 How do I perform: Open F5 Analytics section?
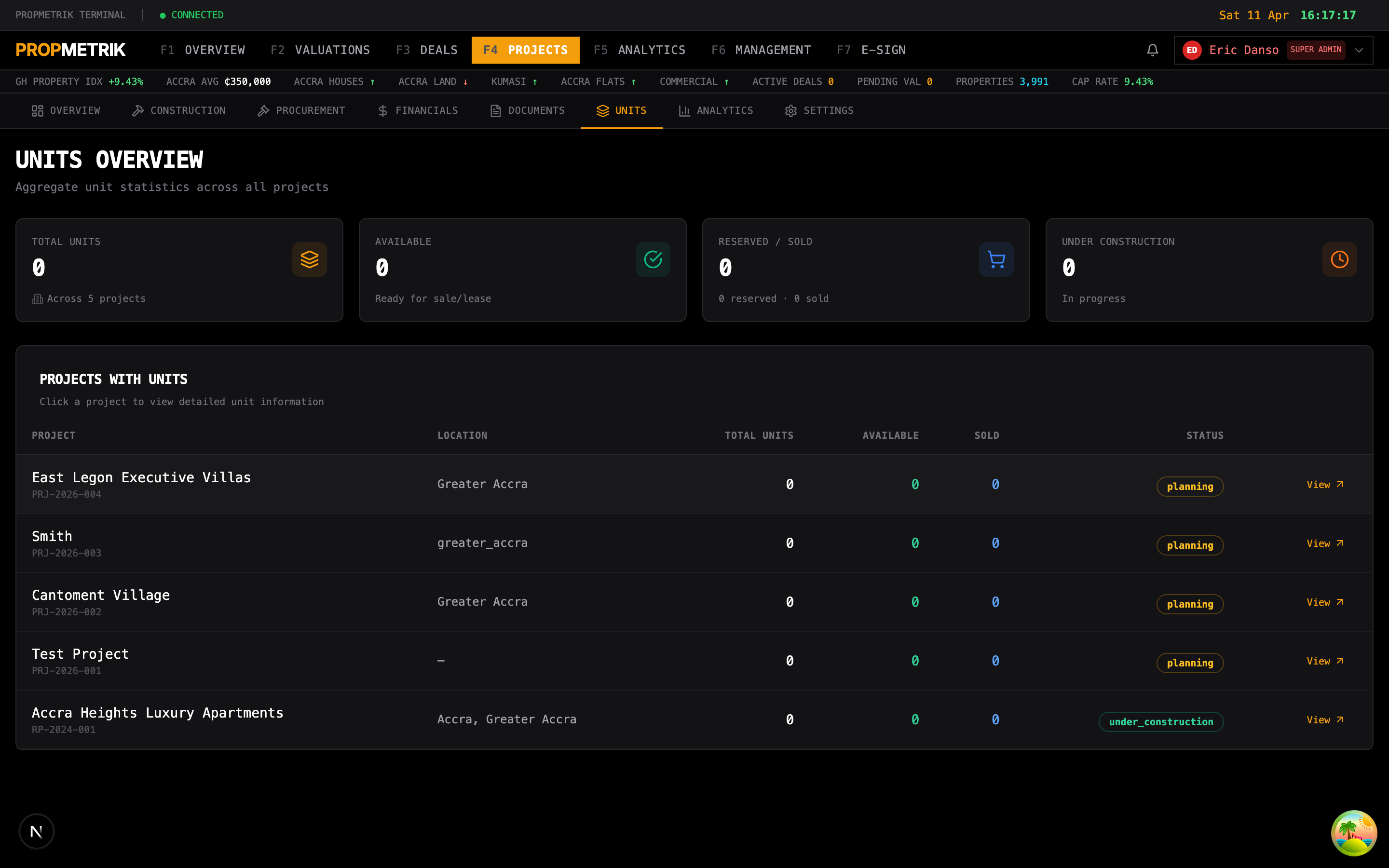click(640, 50)
